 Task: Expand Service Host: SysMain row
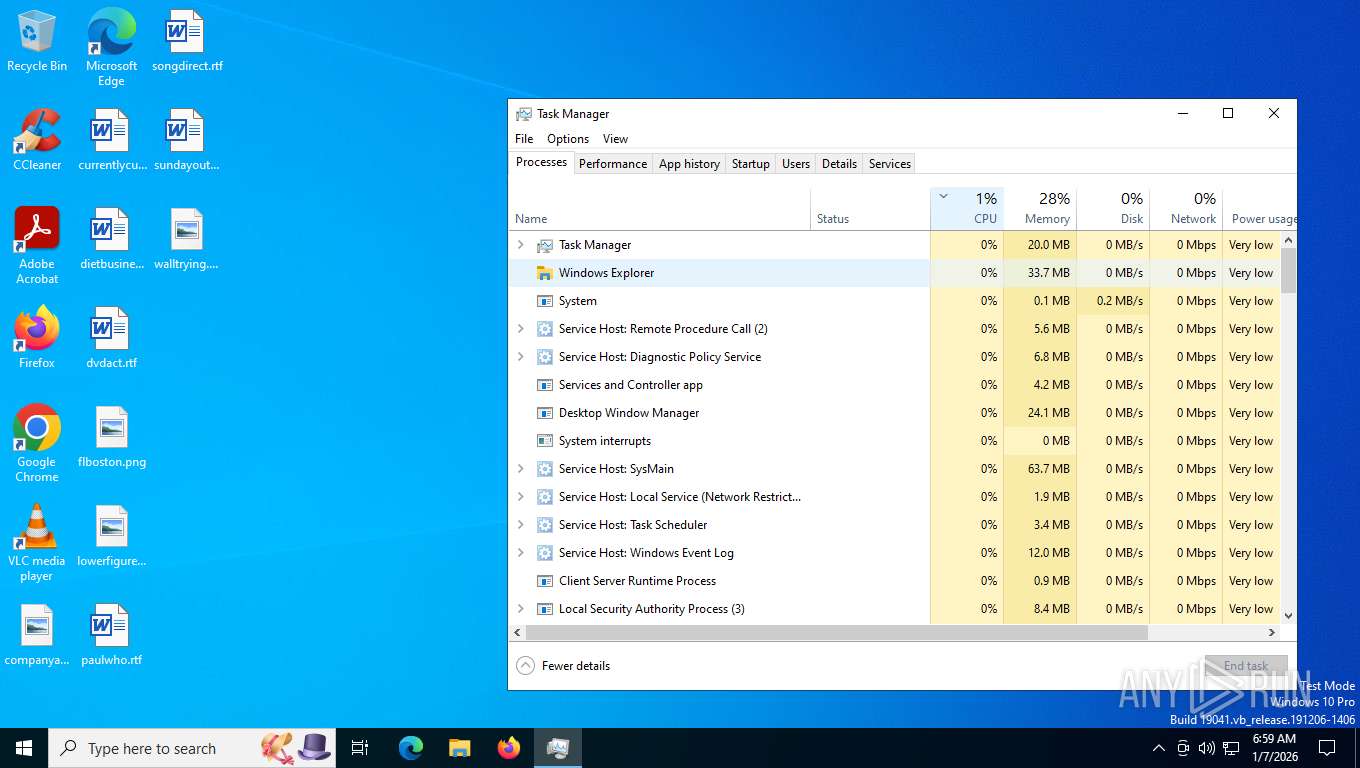(x=520, y=469)
